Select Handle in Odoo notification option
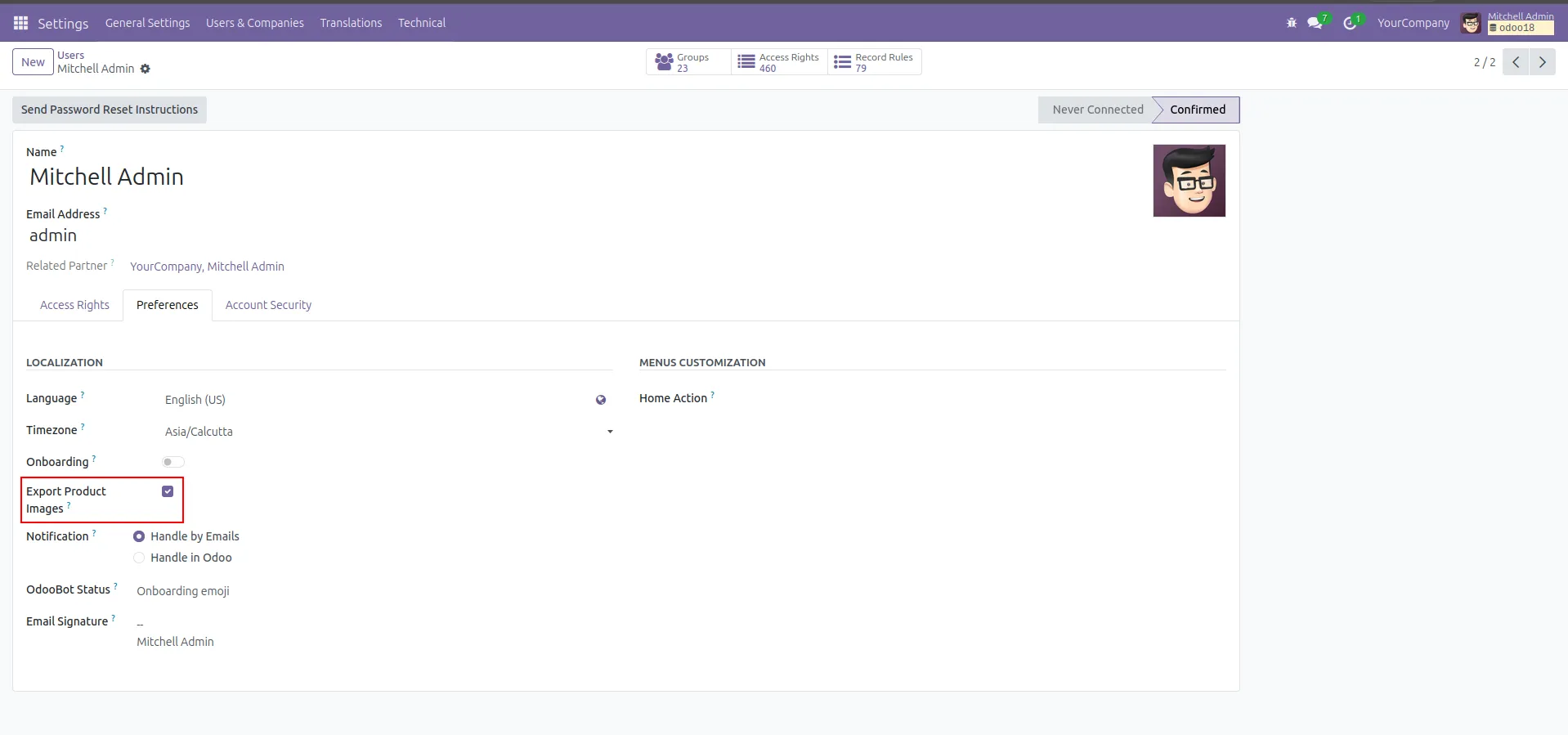The height and width of the screenshot is (735, 1568). 139,558
